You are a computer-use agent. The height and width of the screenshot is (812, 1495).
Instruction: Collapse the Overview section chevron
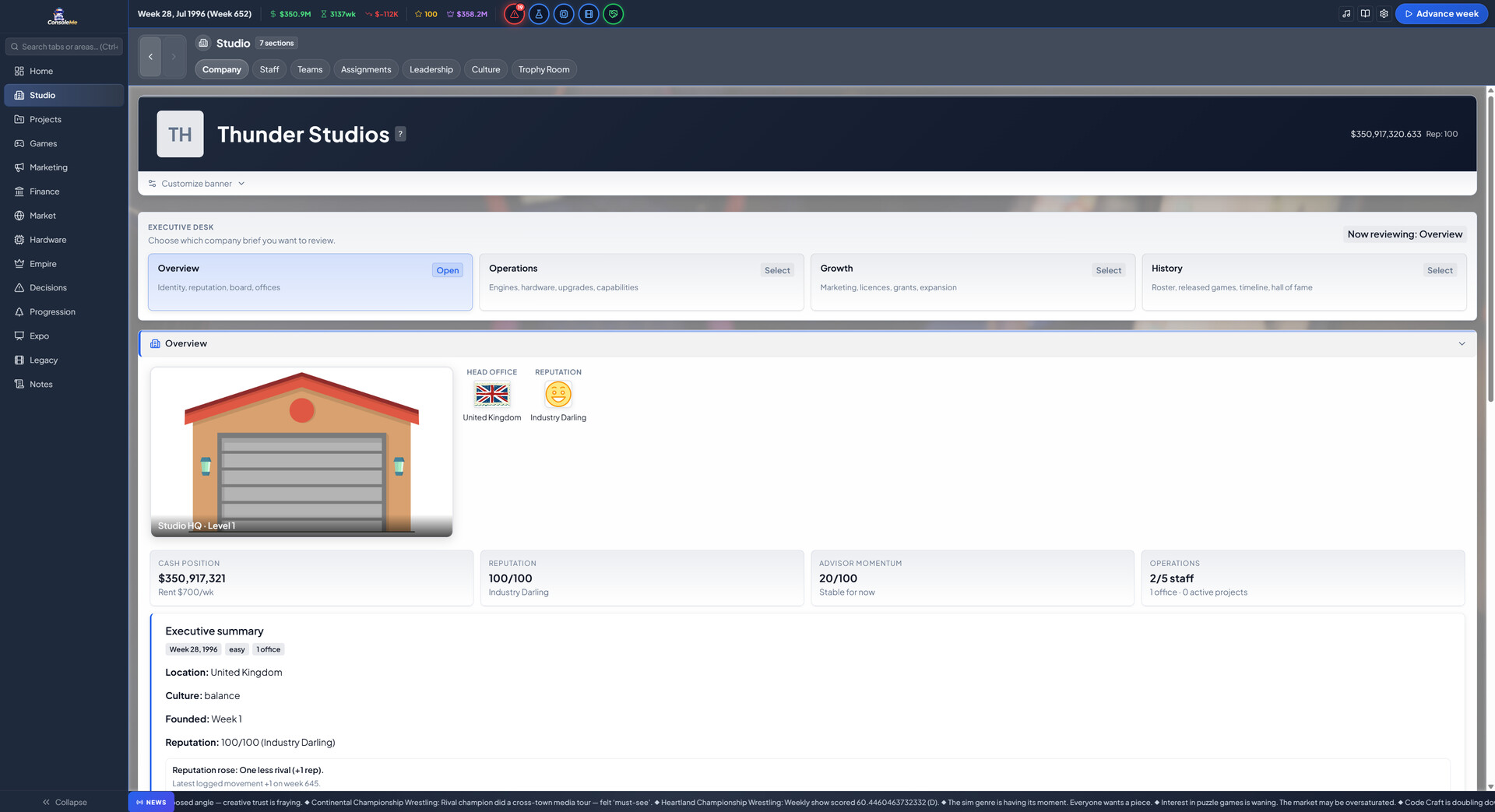tap(1462, 343)
